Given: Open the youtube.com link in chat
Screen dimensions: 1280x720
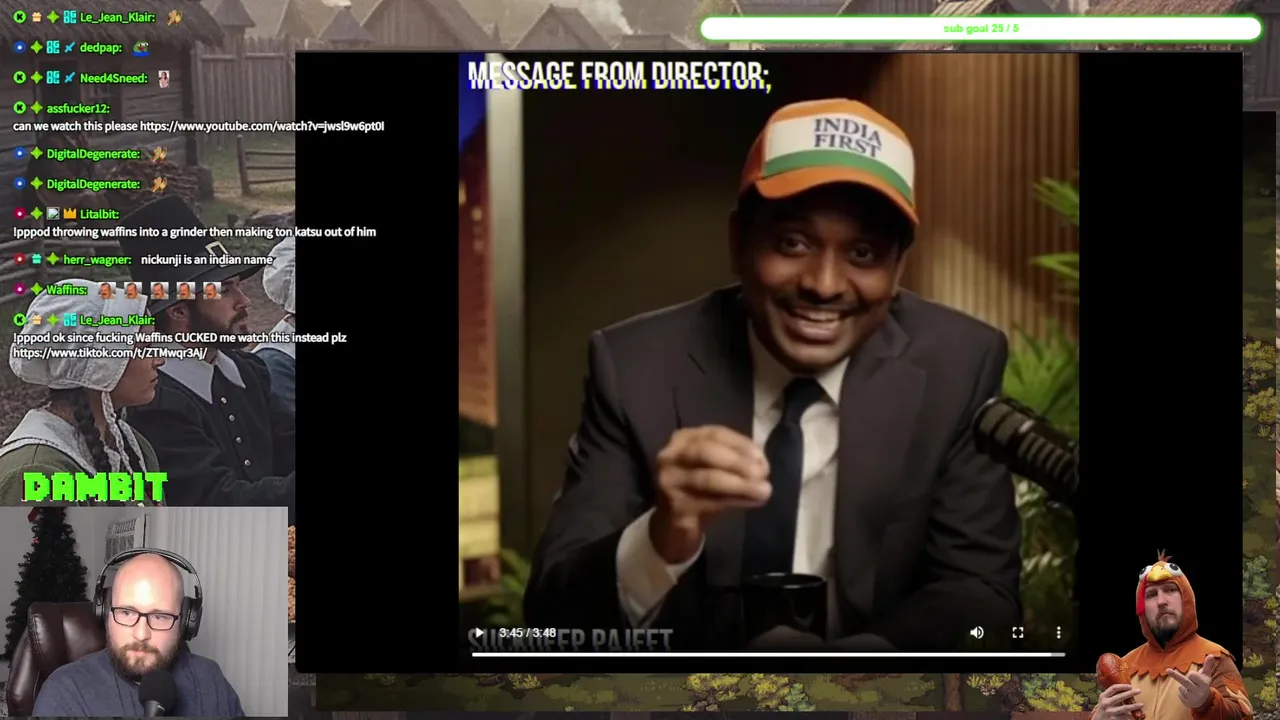Looking at the screenshot, I should [262, 126].
